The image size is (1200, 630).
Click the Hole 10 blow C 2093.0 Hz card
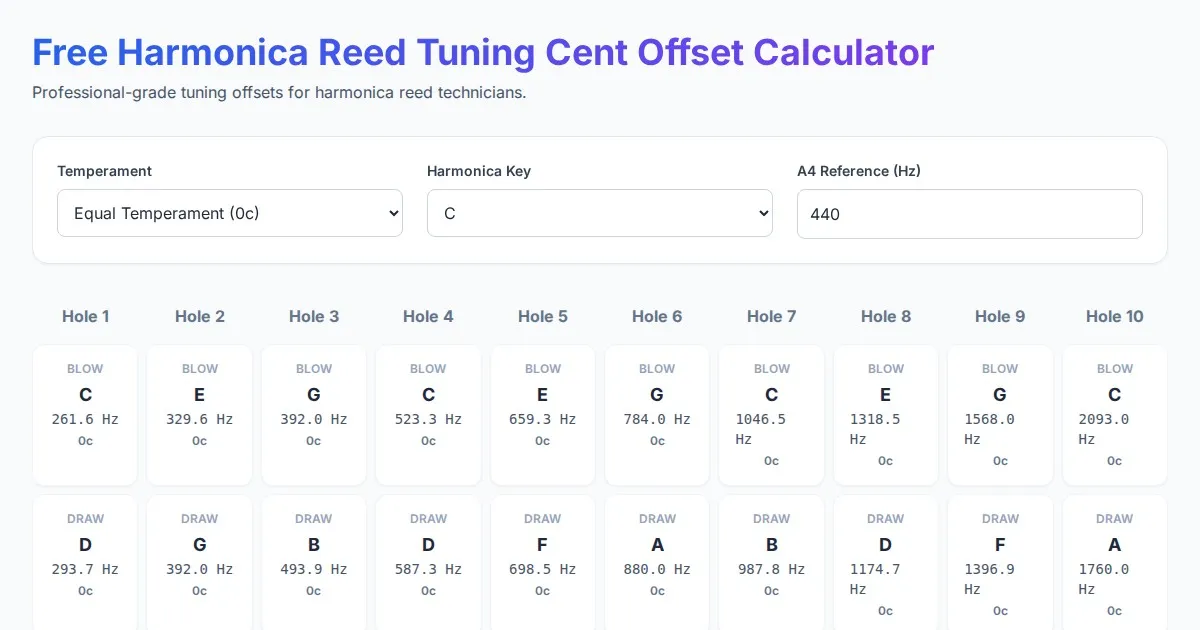click(x=1114, y=414)
